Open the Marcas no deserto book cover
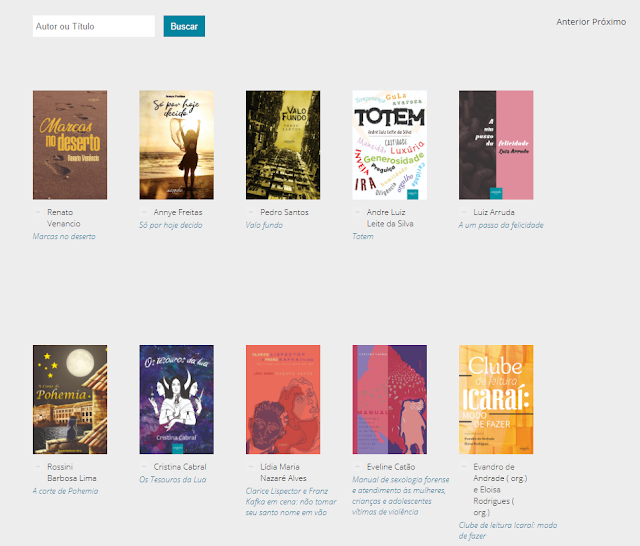This screenshot has width=640, height=546. [x=70, y=145]
